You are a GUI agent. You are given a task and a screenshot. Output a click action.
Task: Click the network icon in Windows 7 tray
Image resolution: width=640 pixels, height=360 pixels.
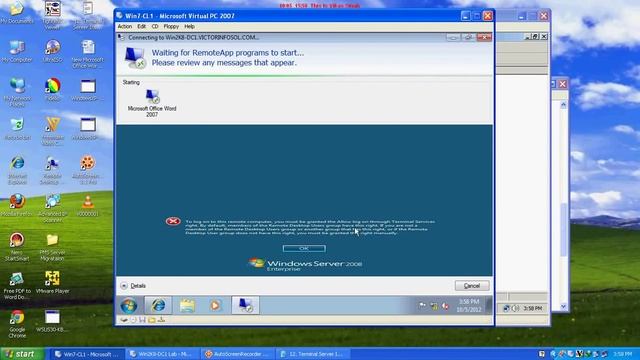tap(434, 306)
